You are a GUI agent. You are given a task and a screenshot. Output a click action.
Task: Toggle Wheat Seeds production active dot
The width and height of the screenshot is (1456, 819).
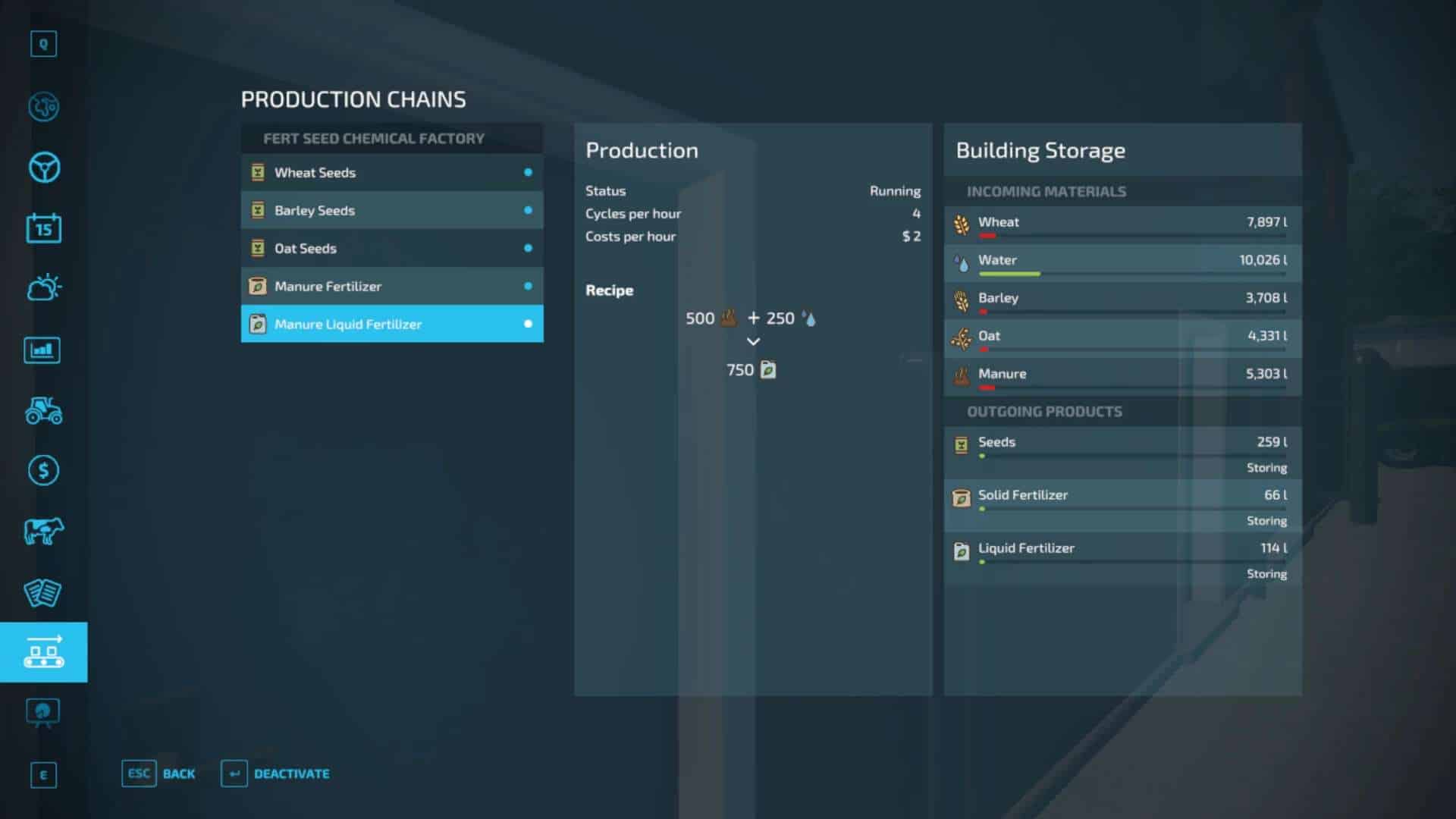(528, 172)
